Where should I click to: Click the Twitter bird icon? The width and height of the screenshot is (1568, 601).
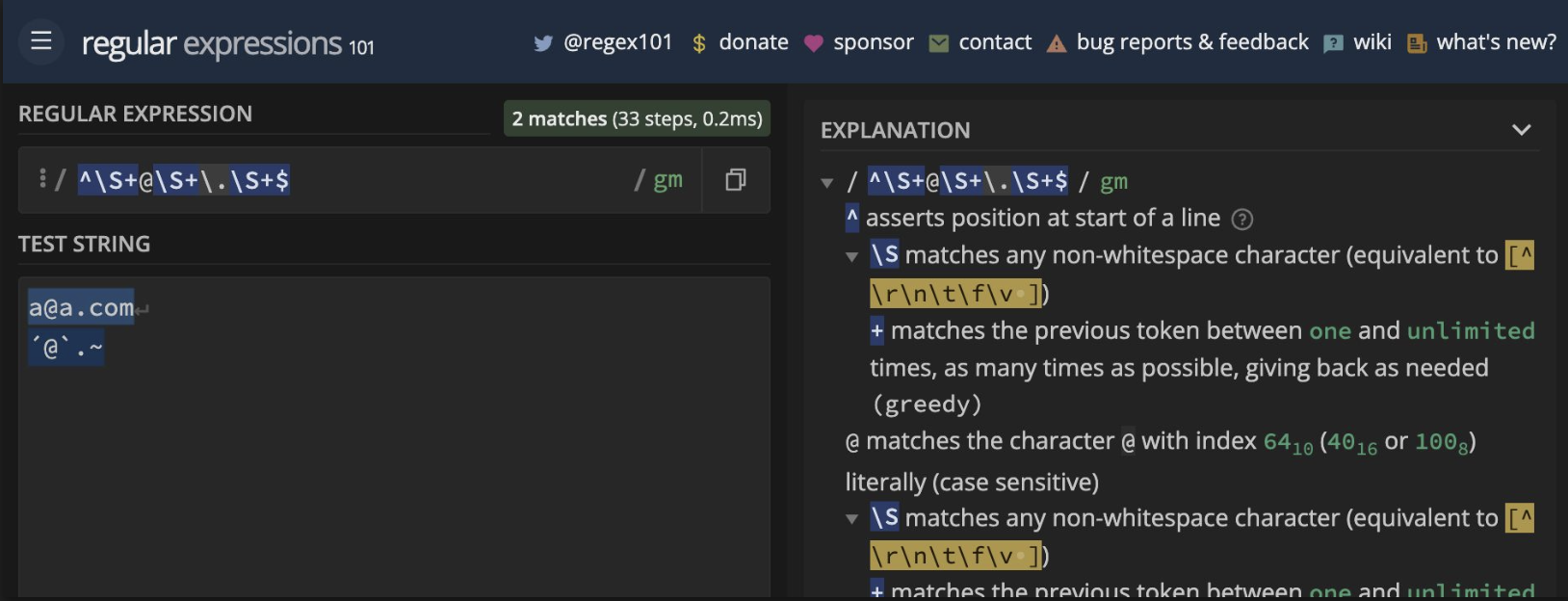[x=543, y=43]
